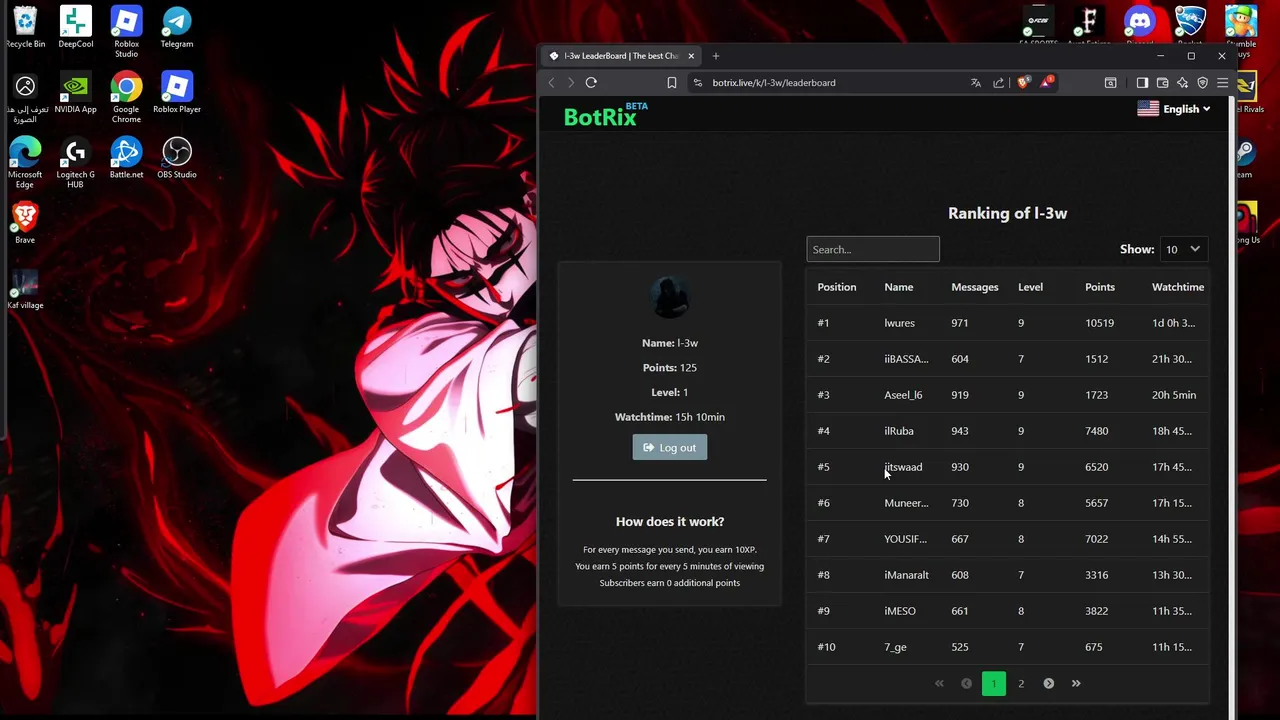This screenshot has width=1280, height=720.
Task: Open the English language dropdown
Action: [1174, 109]
